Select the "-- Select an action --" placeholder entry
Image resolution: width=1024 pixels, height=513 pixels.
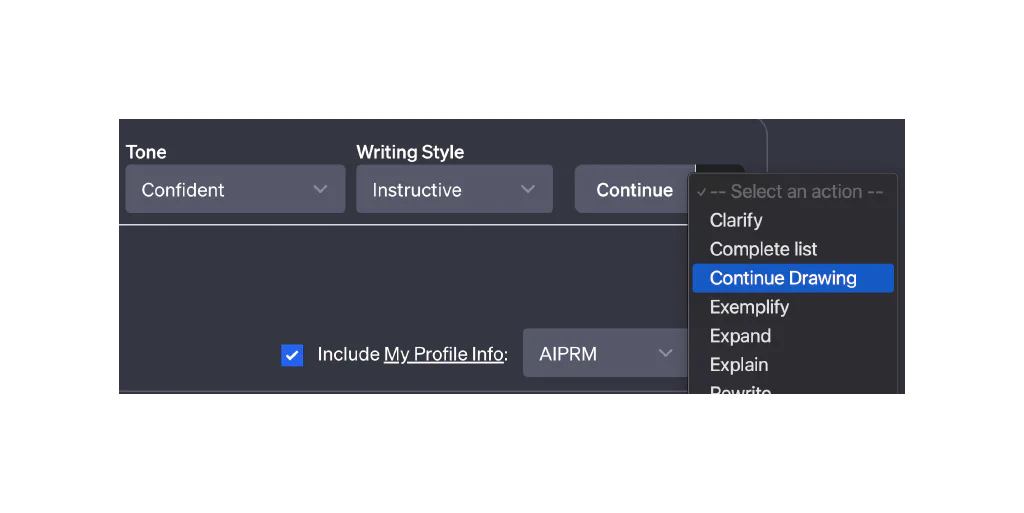[796, 192]
